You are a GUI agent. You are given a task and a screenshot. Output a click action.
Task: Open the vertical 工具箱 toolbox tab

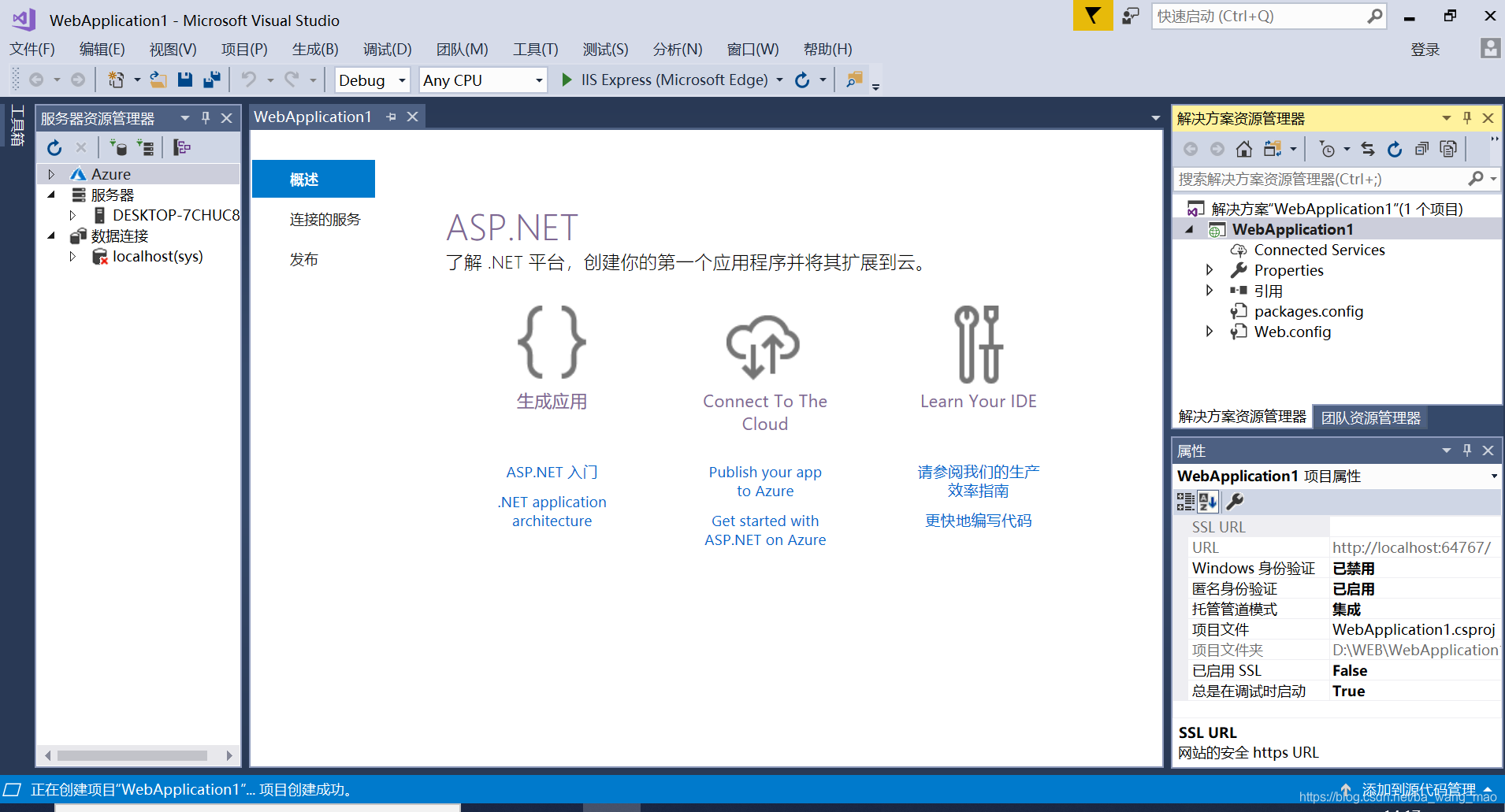[x=17, y=126]
